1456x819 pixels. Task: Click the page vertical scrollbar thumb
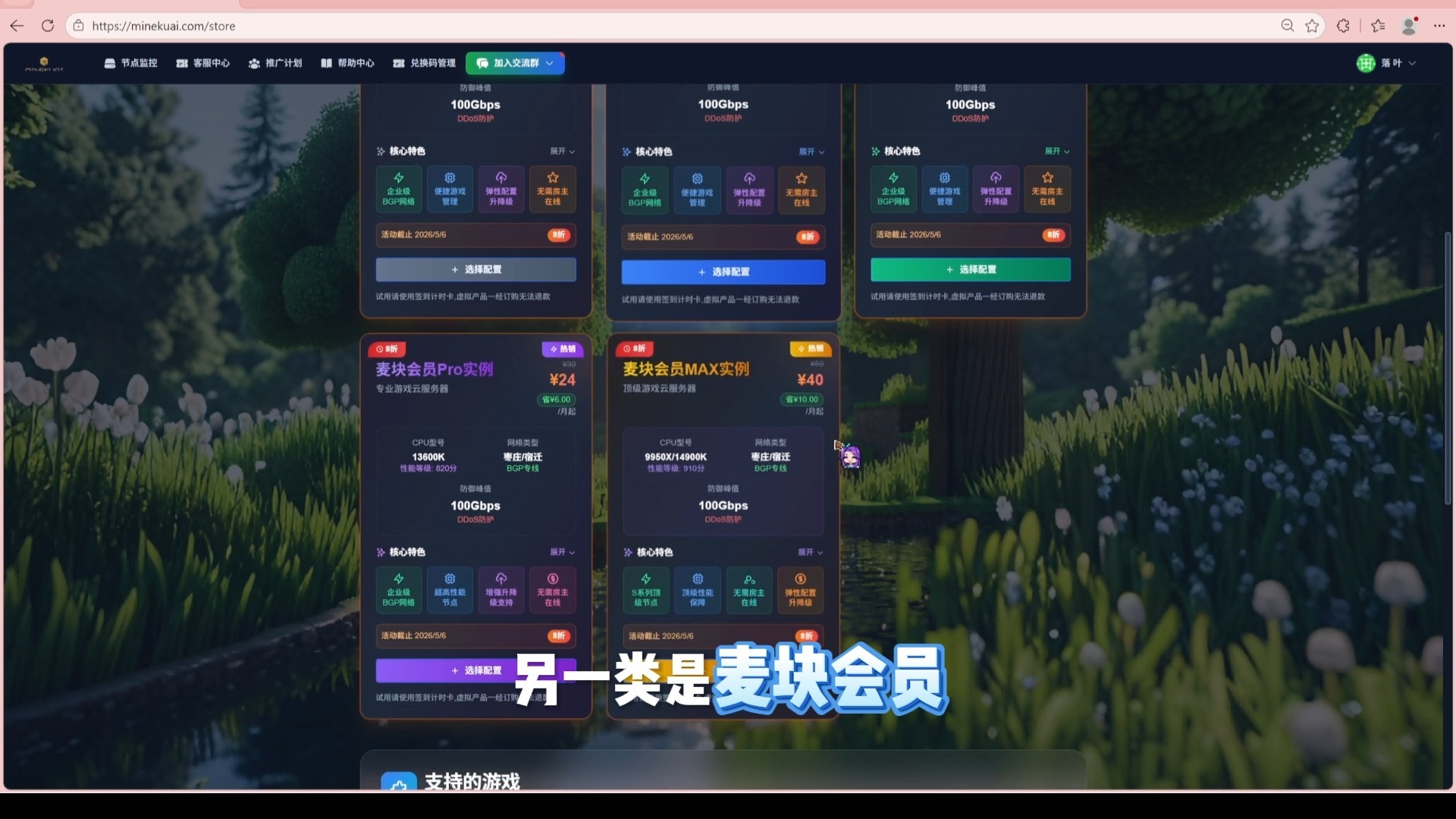point(1448,368)
